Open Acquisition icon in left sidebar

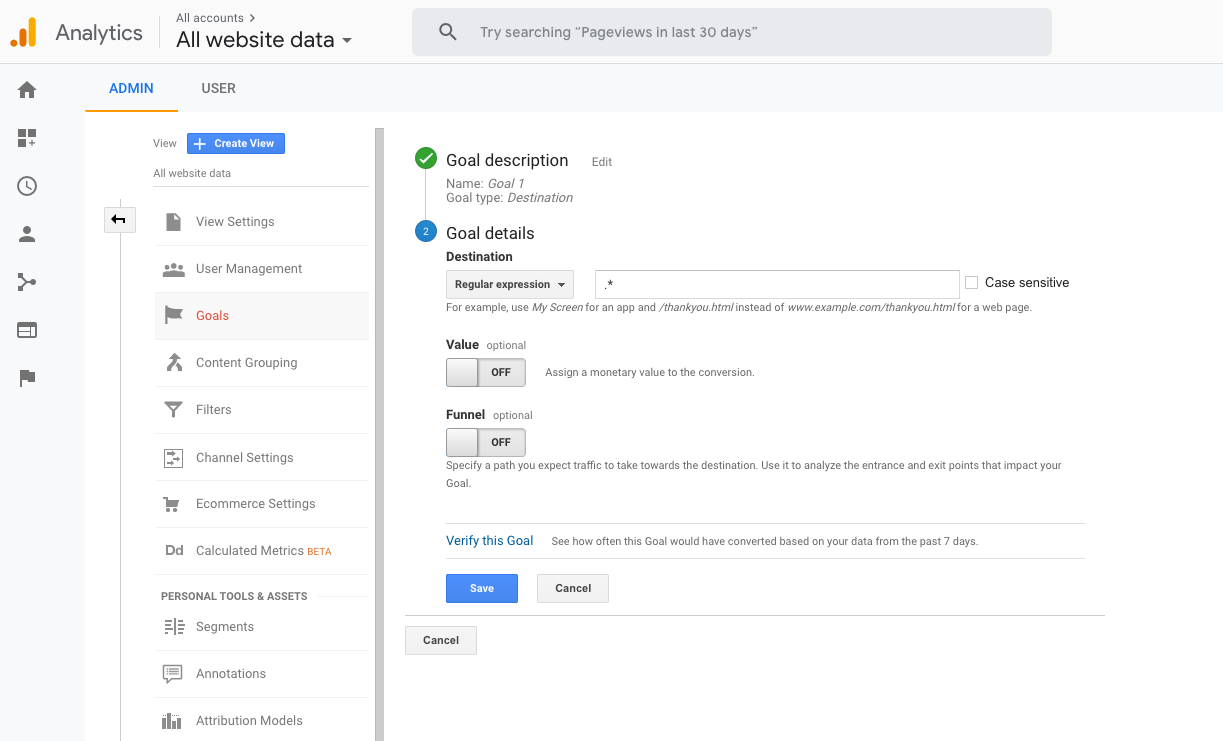[27, 282]
